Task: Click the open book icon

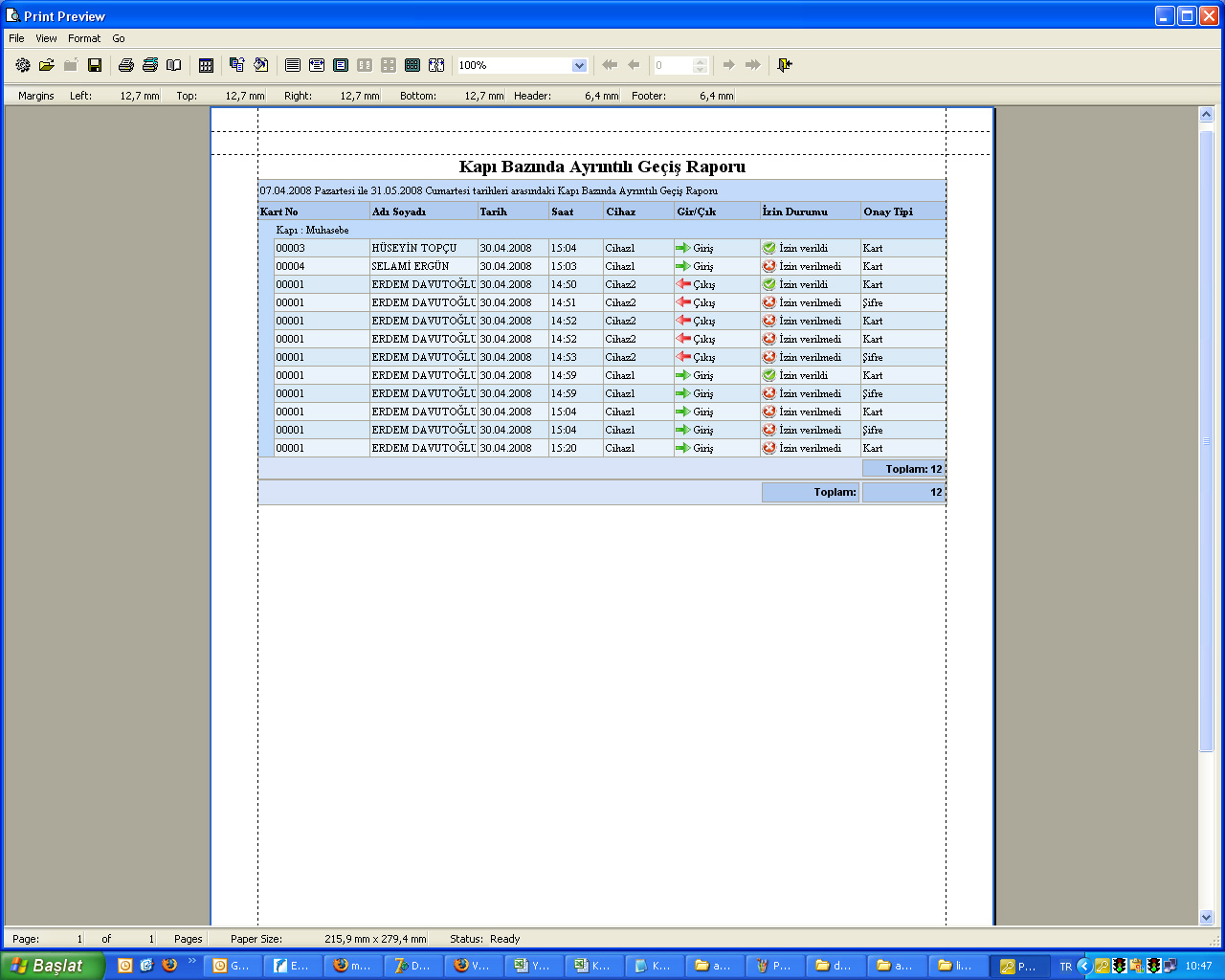Action: (174, 65)
